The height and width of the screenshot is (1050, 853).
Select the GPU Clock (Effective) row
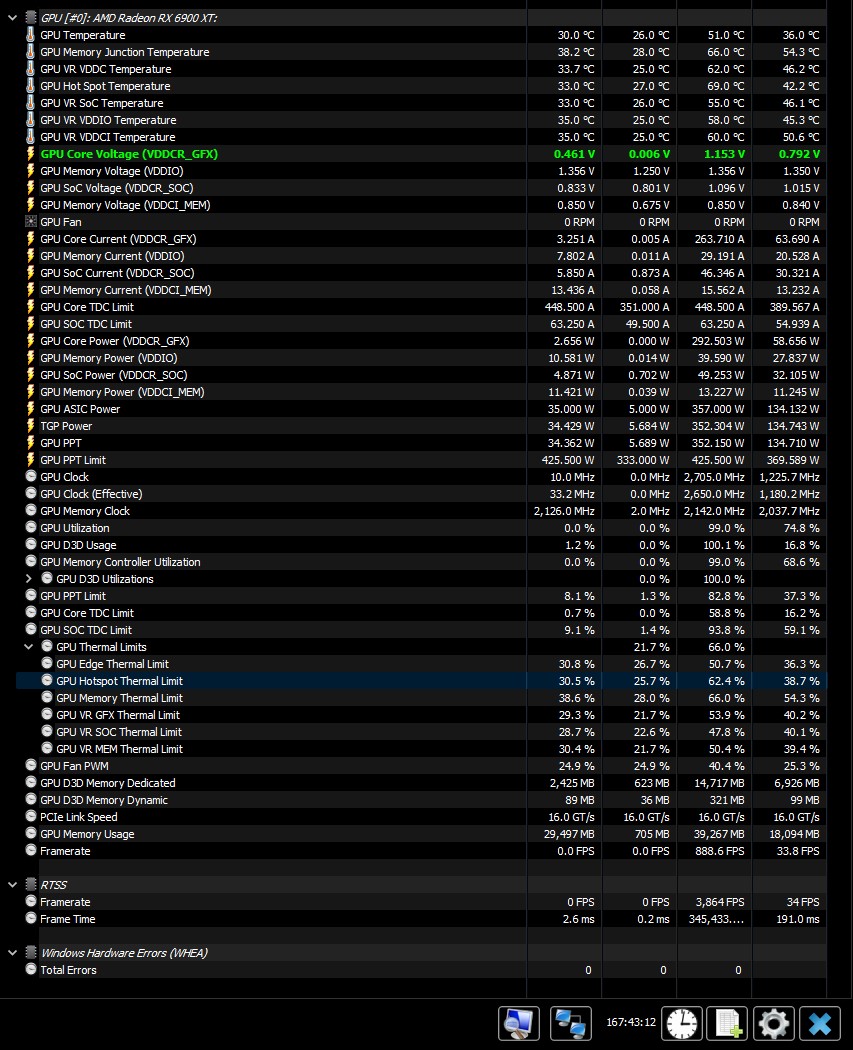422,494
